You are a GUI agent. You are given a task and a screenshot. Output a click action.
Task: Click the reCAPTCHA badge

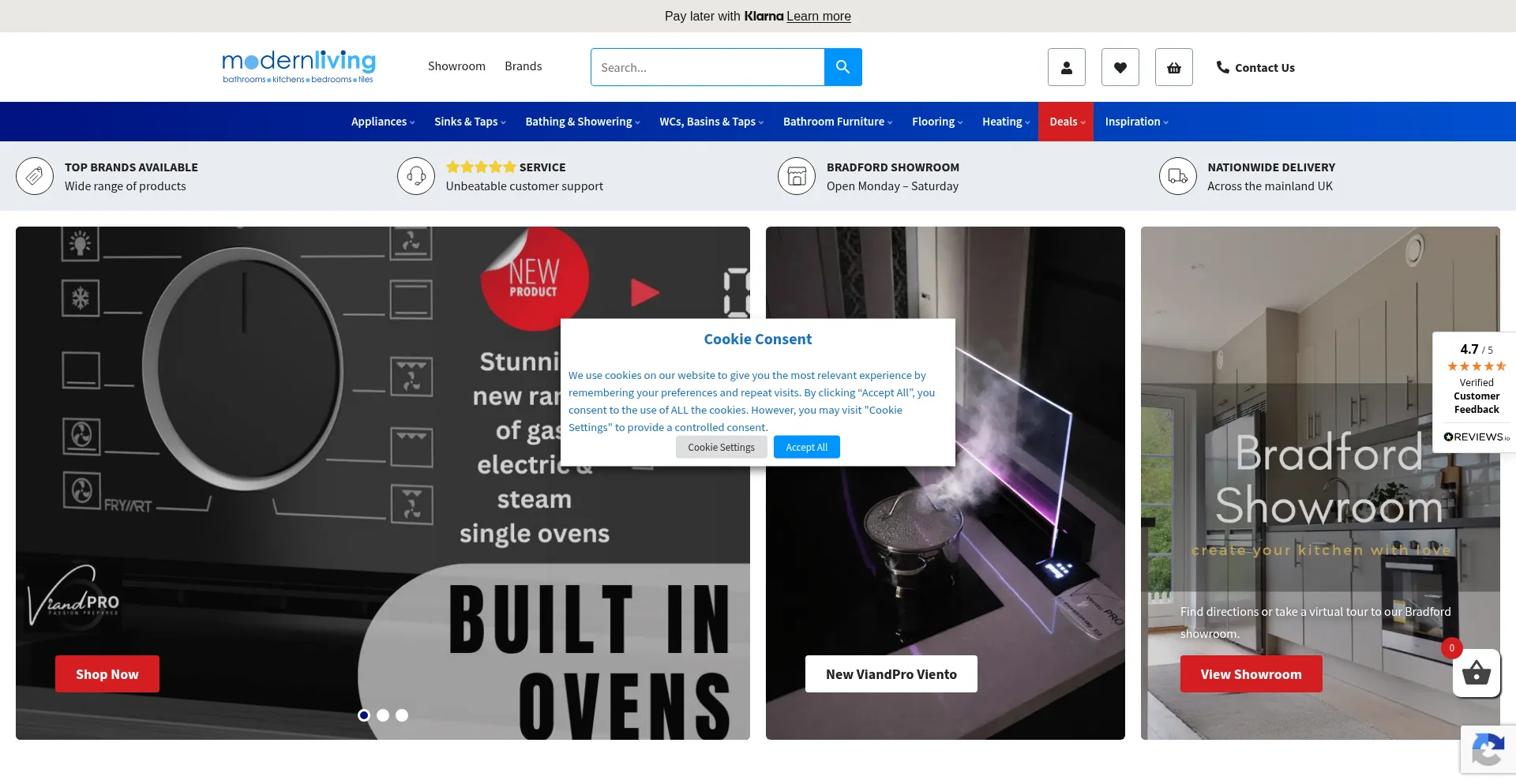(x=1488, y=748)
